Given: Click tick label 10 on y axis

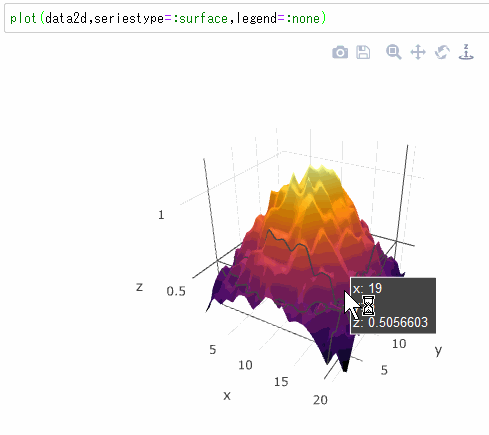Looking at the screenshot, I should (399, 344).
